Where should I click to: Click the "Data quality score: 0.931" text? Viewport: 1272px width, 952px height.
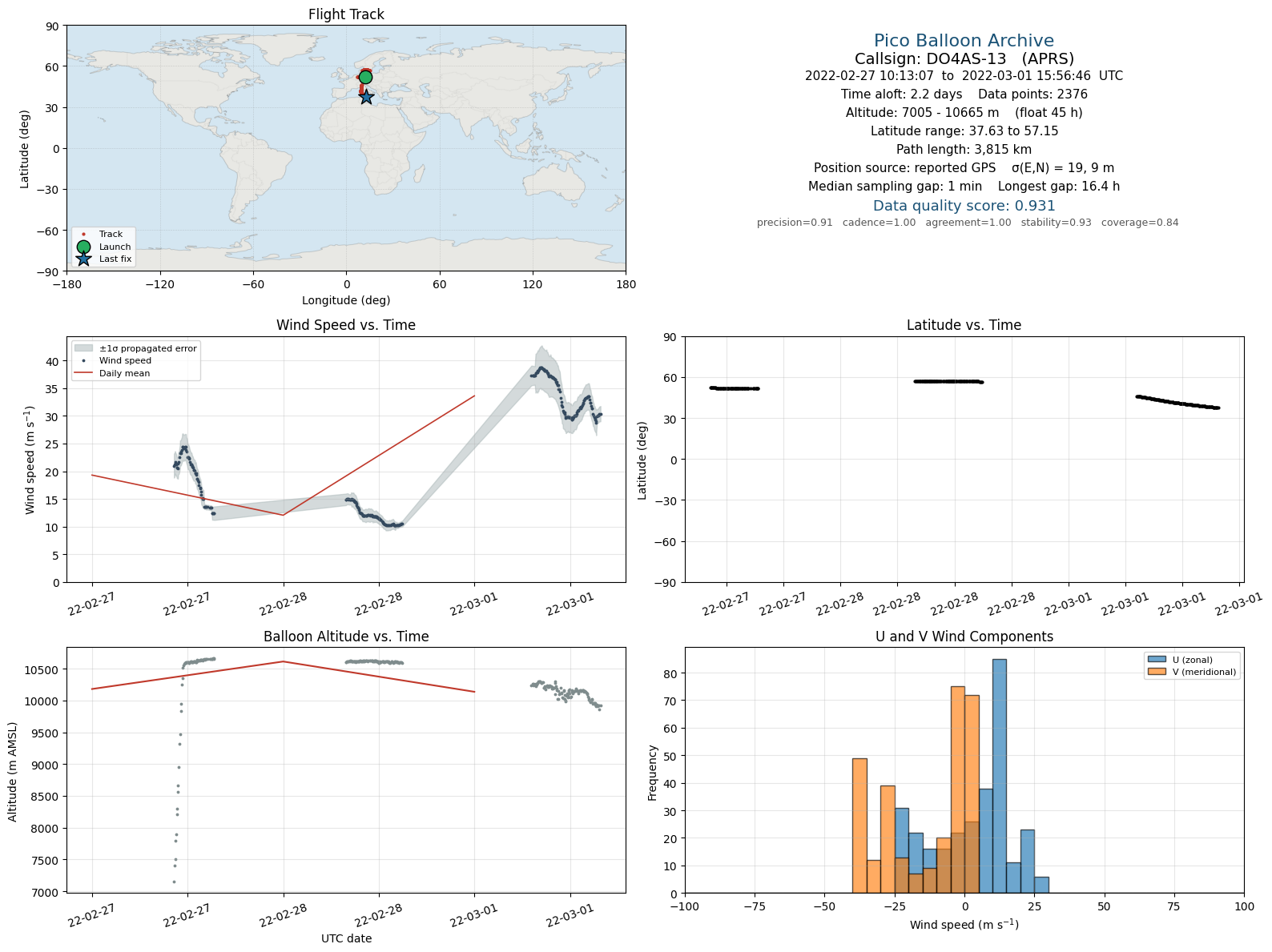964,206
